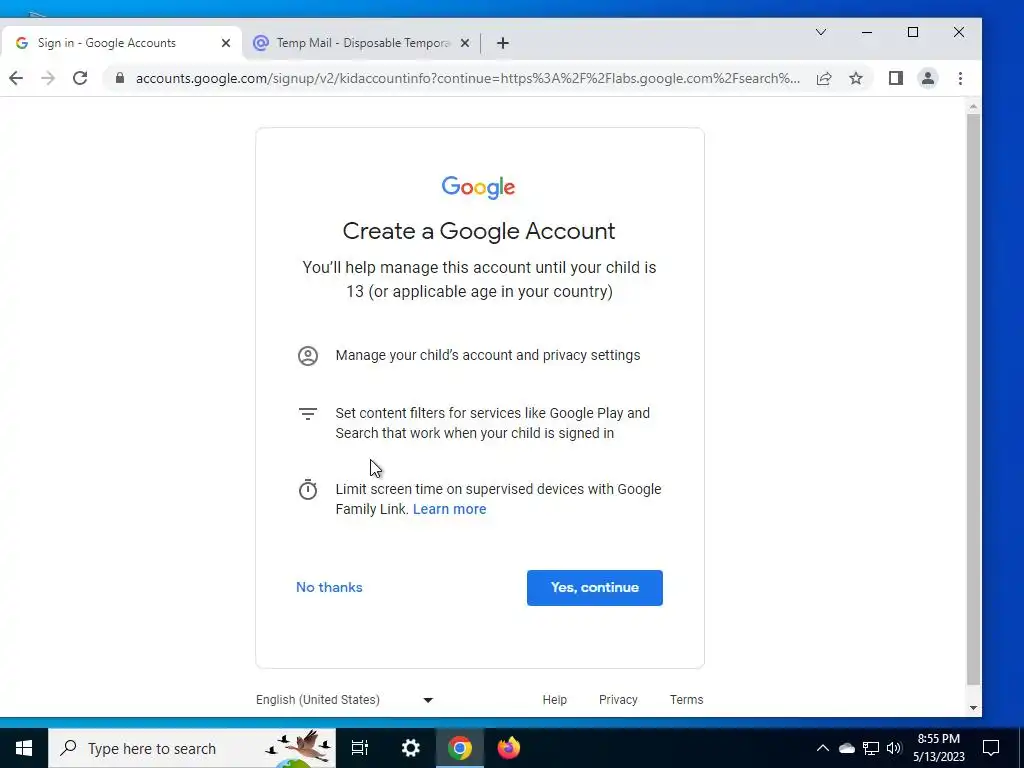Click the page vertical scrollbar thumb
Viewport: 1024px width, 768px height.
coord(973,400)
